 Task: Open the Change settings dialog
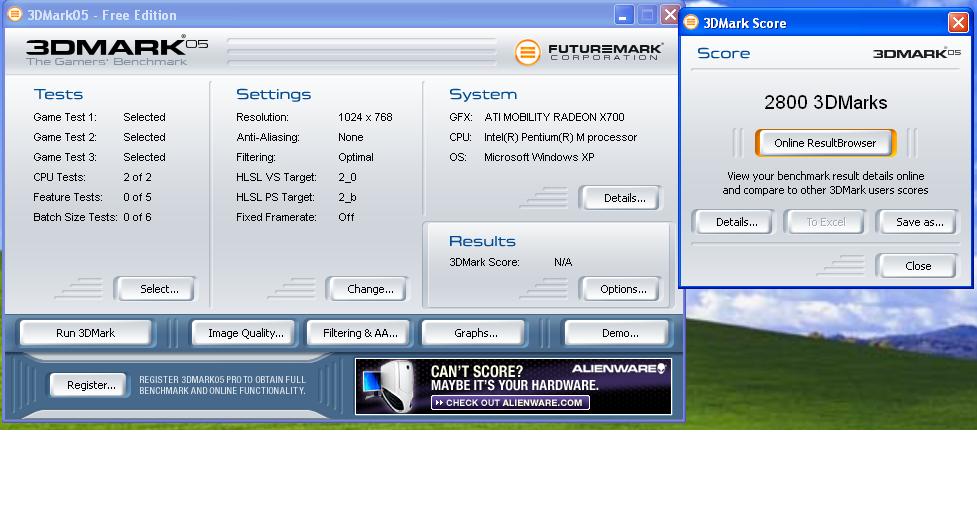(367, 289)
